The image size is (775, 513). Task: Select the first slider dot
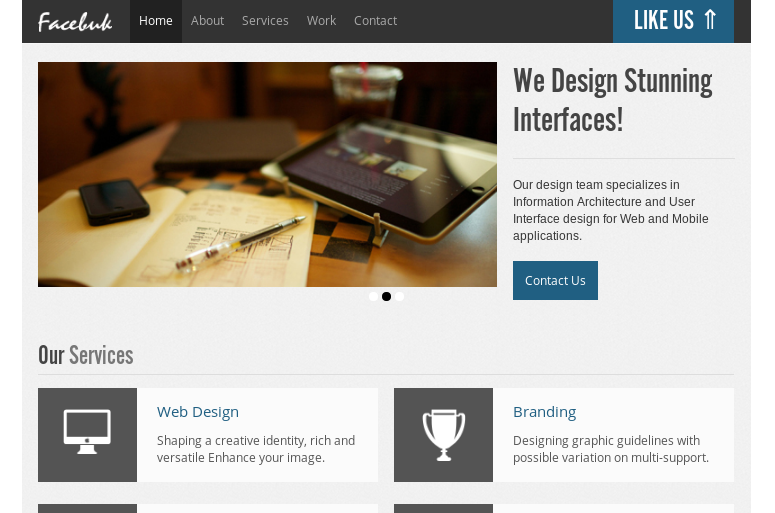[373, 296]
